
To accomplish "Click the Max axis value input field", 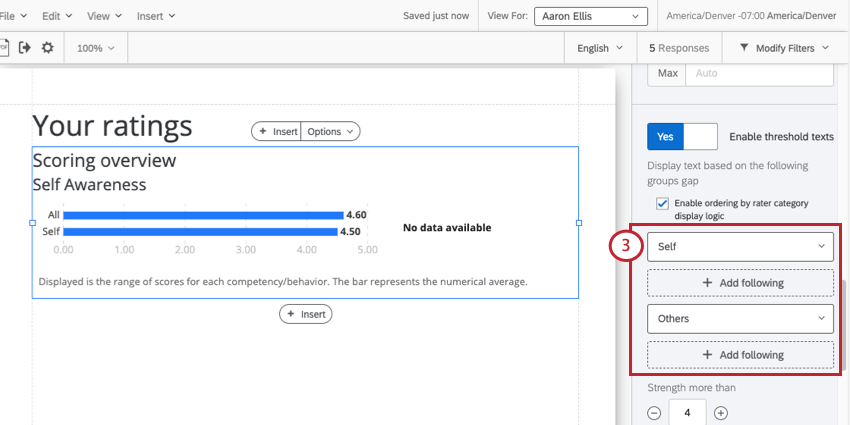I will [x=759, y=73].
